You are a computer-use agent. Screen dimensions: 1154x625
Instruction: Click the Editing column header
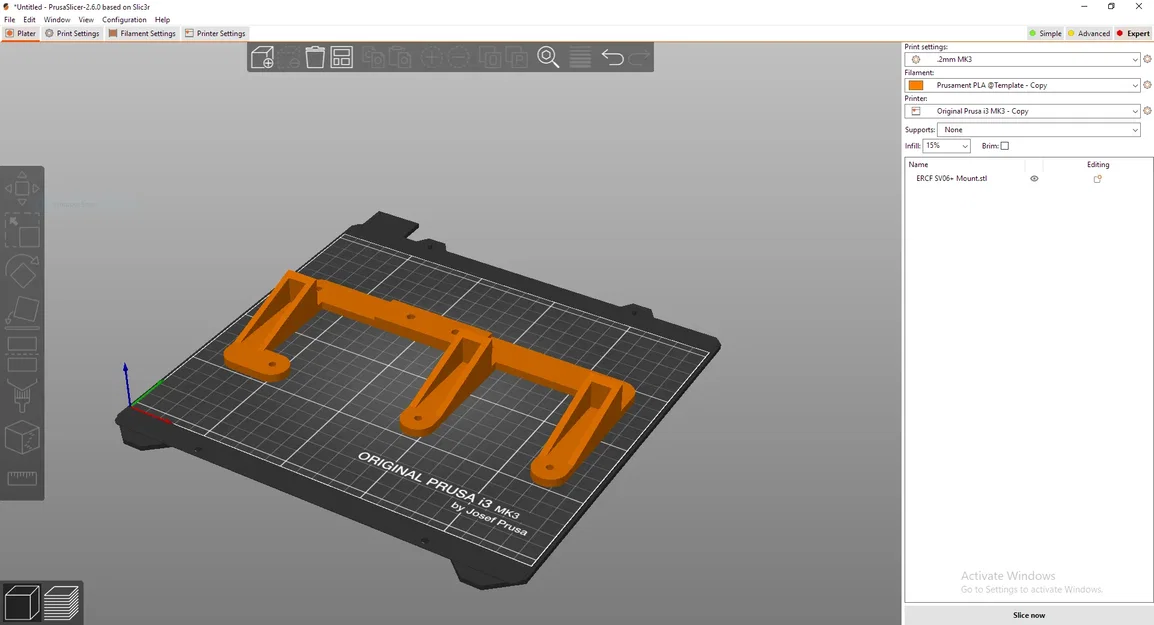point(1097,165)
